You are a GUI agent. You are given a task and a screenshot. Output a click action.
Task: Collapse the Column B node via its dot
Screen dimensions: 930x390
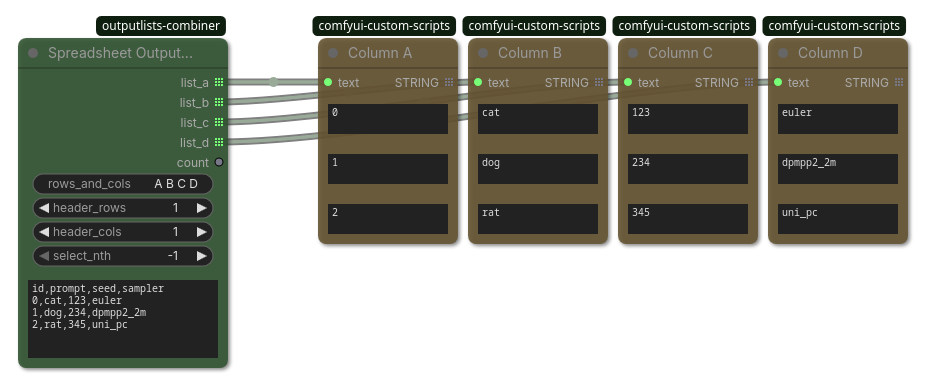pyautogui.click(x=483, y=53)
